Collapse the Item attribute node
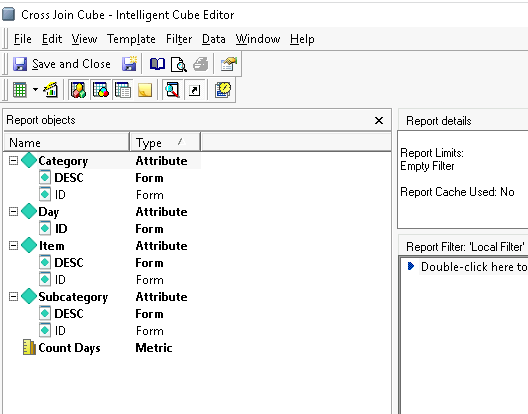The image size is (528, 414). (x=13, y=246)
